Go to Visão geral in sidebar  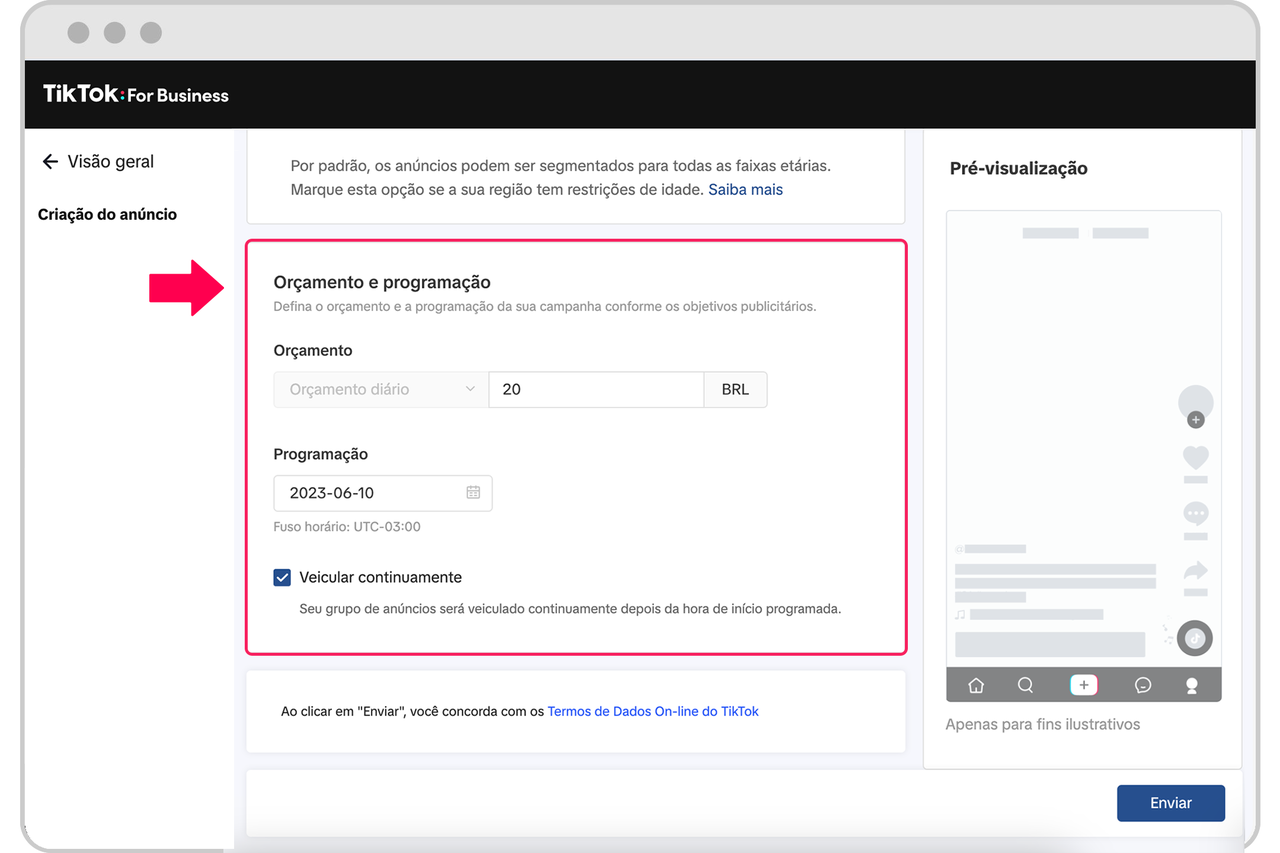pyautogui.click(x=110, y=162)
